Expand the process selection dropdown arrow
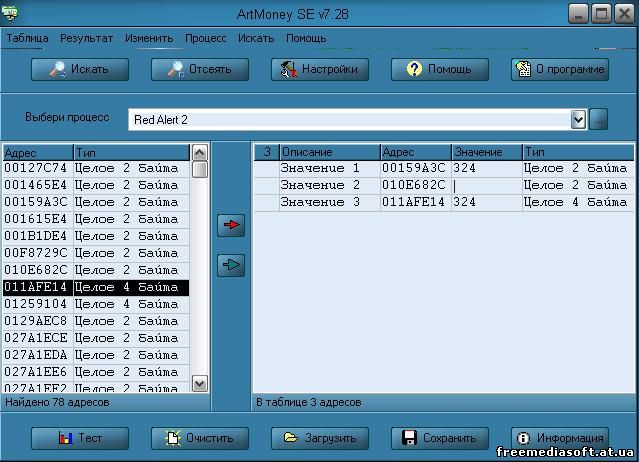Image resolution: width=639 pixels, height=462 pixels. (x=578, y=120)
